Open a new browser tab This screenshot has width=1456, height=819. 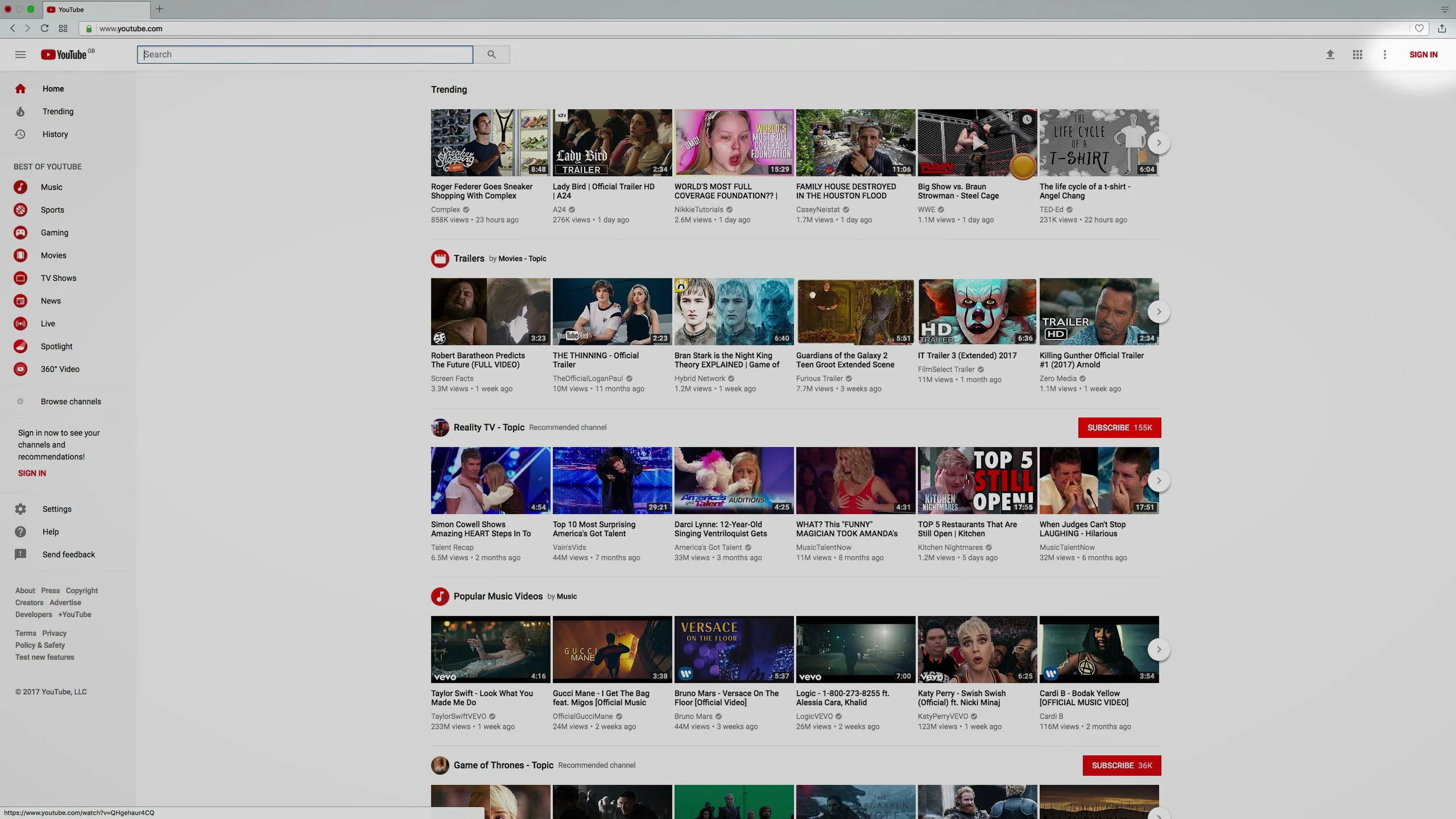coord(159,9)
